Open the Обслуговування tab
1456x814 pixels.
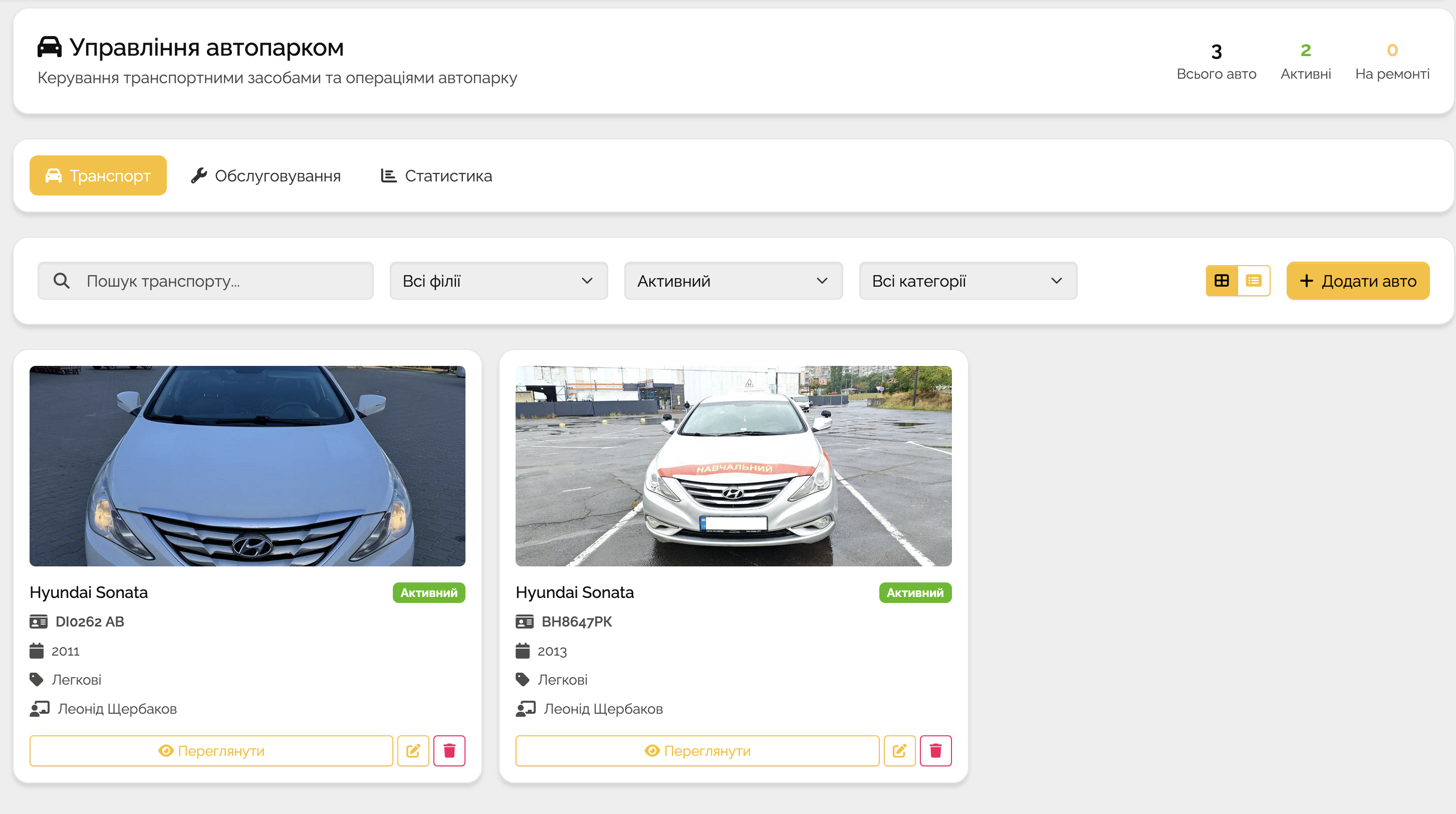coord(266,176)
